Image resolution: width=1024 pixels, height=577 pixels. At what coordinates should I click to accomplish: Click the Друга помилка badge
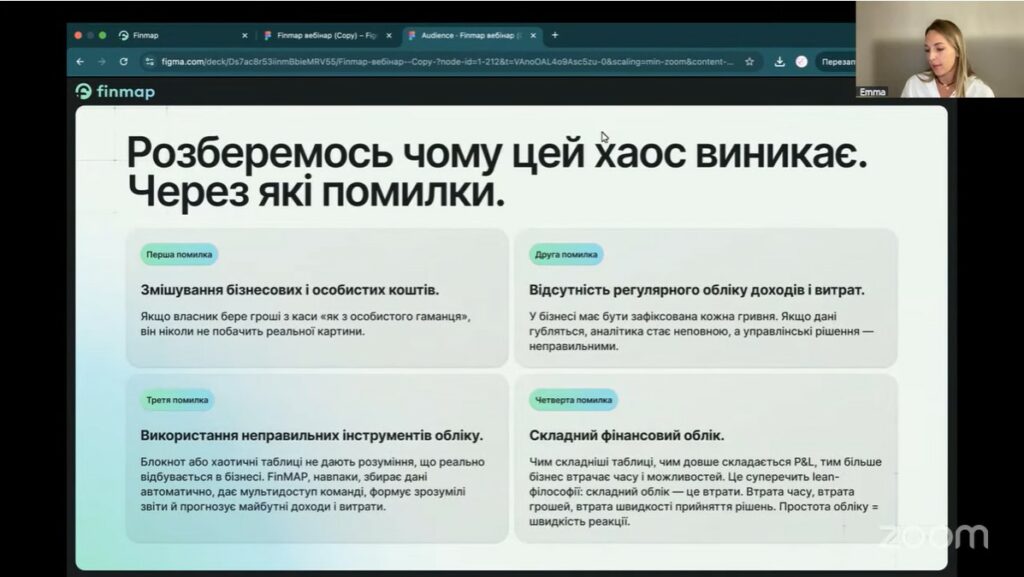tap(565, 254)
